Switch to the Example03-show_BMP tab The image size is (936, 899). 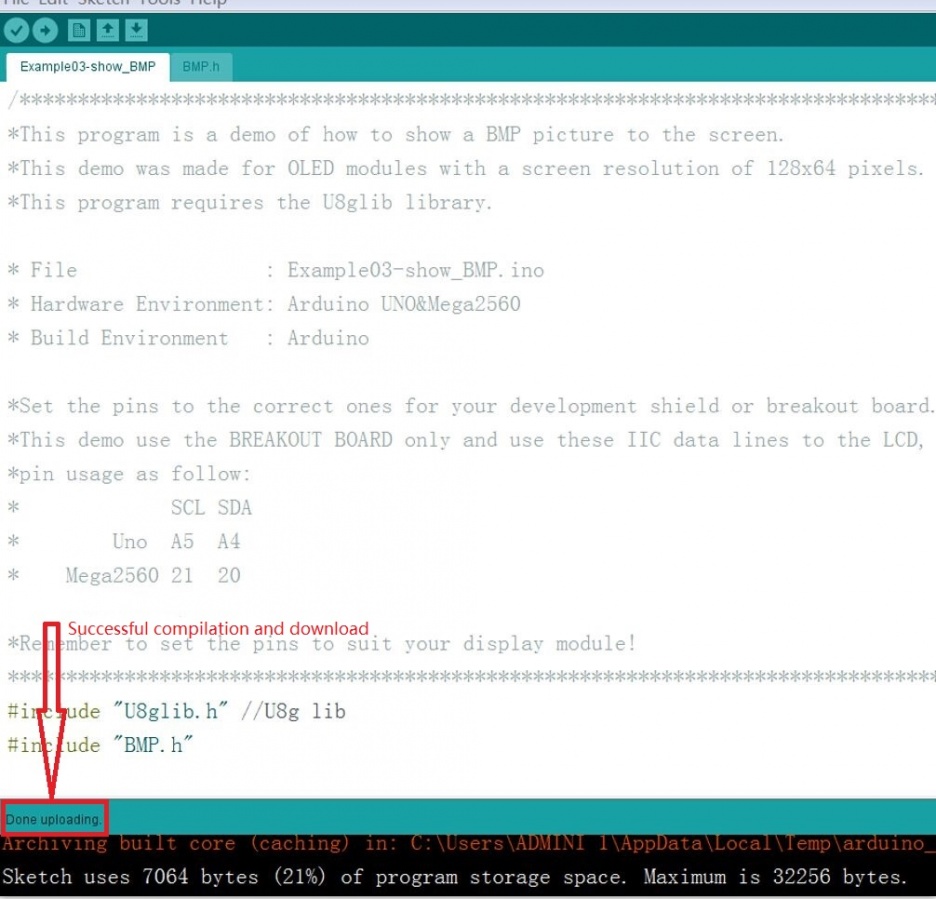coord(88,68)
